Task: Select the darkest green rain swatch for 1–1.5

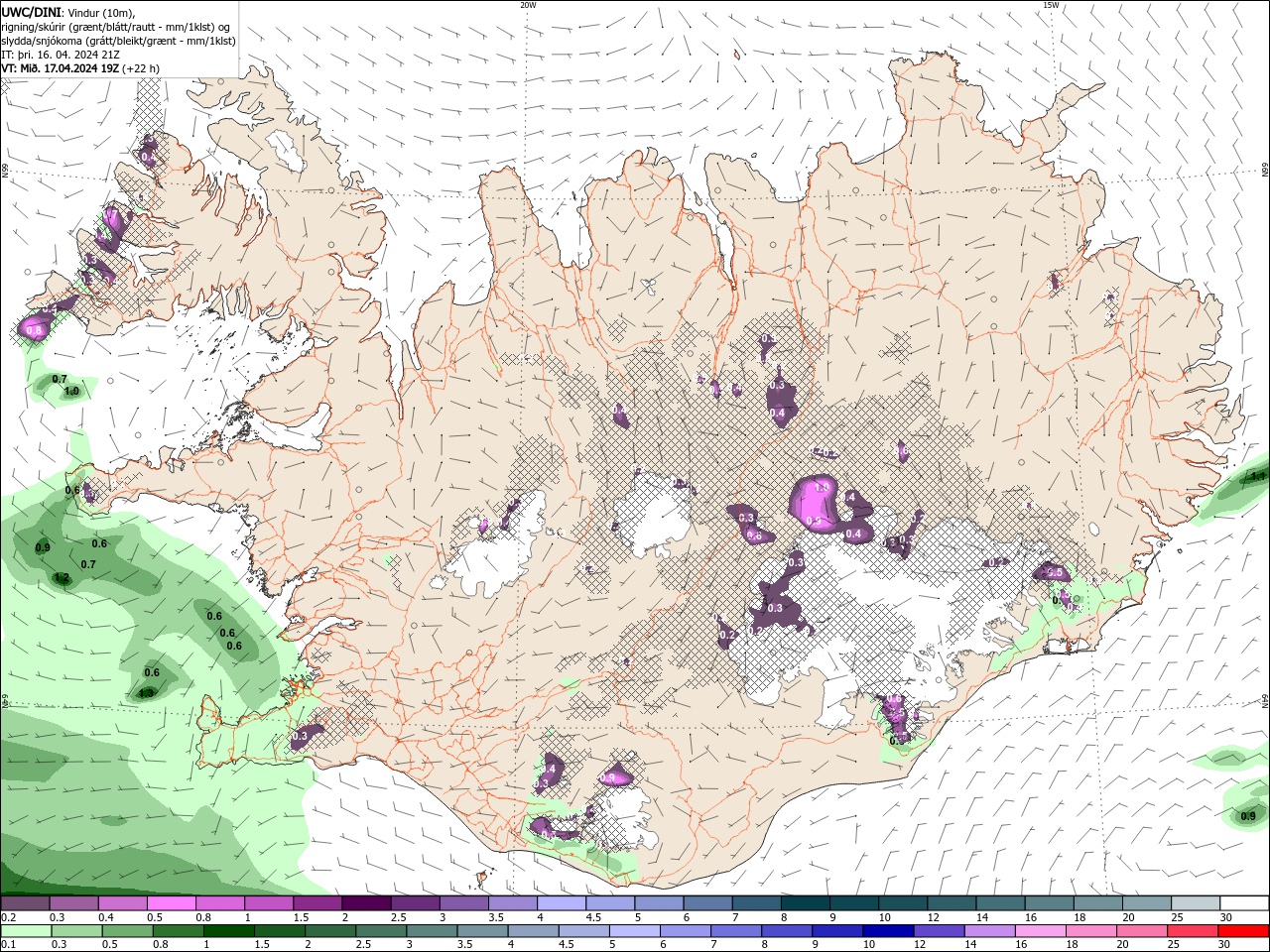Action: click(x=228, y=931)
